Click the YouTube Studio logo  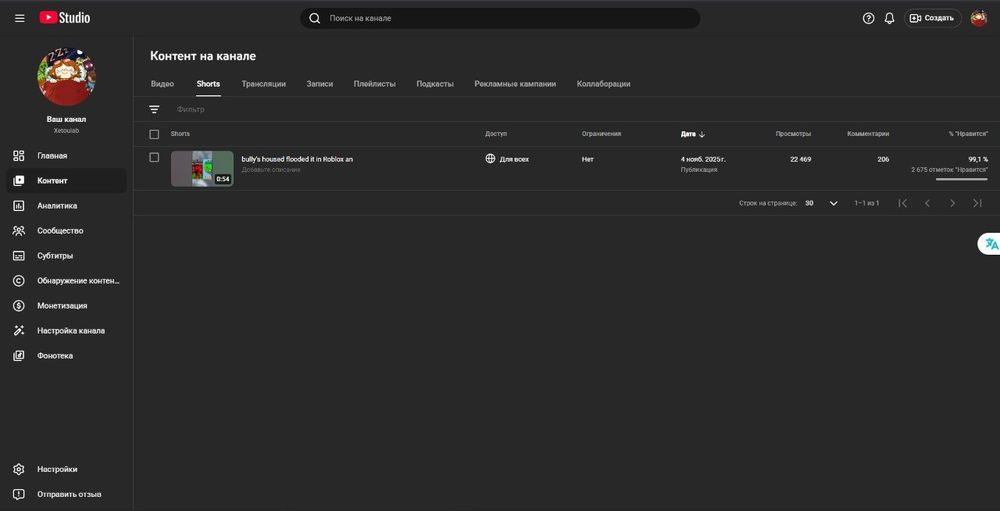64,18
